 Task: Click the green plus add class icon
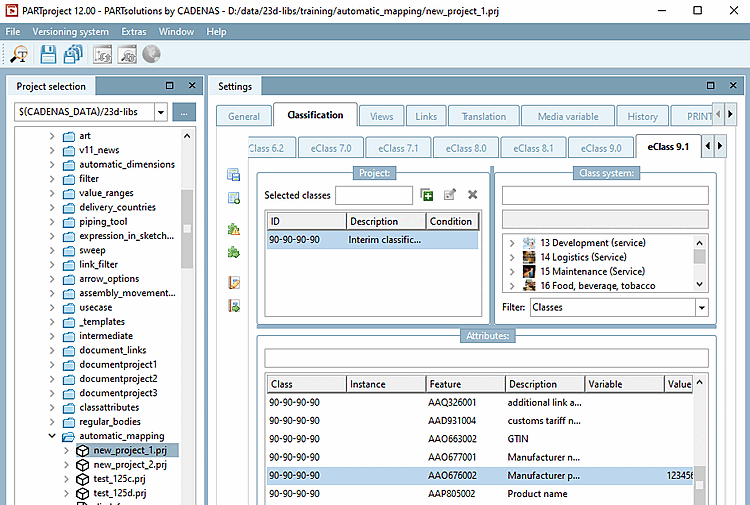coord(427,195)
